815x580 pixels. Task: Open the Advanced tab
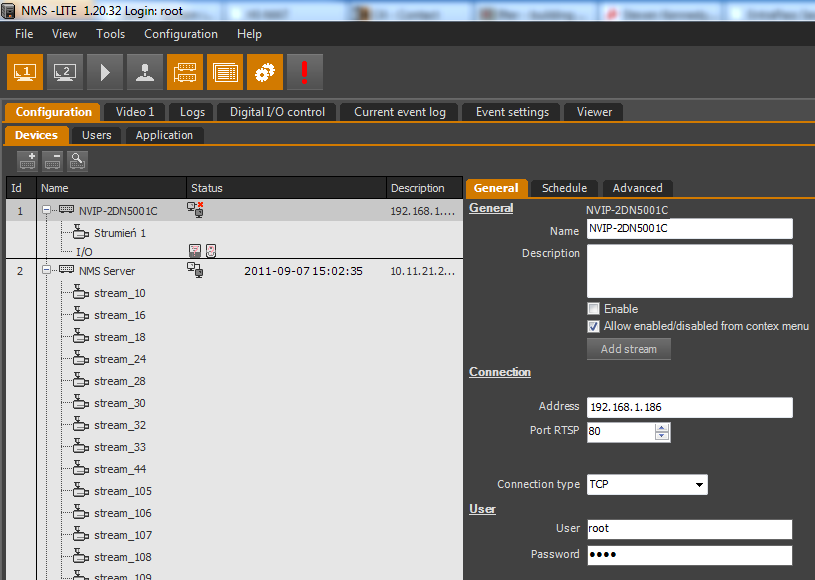pos(638,188)
